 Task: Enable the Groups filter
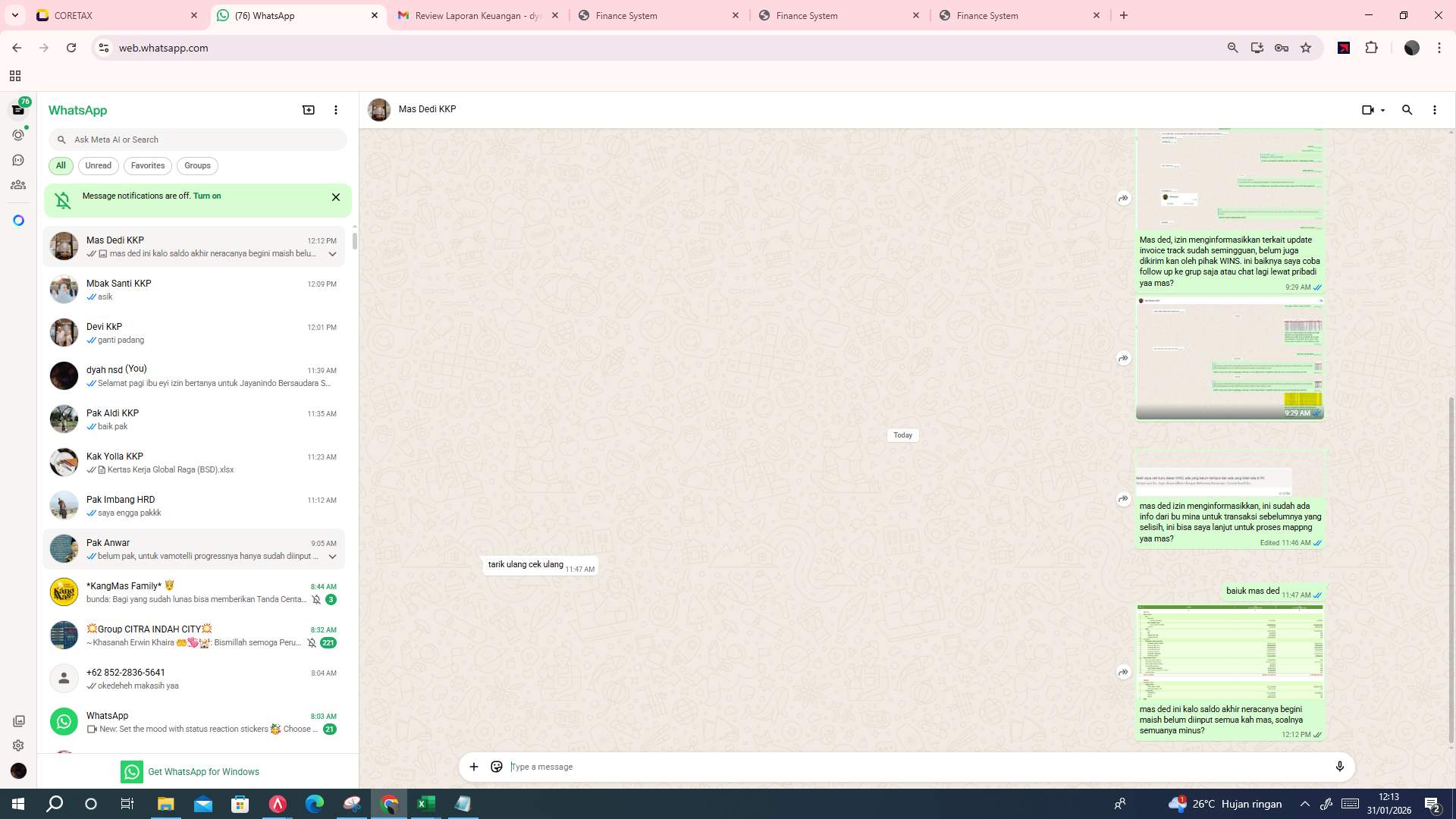pos(196,165)
